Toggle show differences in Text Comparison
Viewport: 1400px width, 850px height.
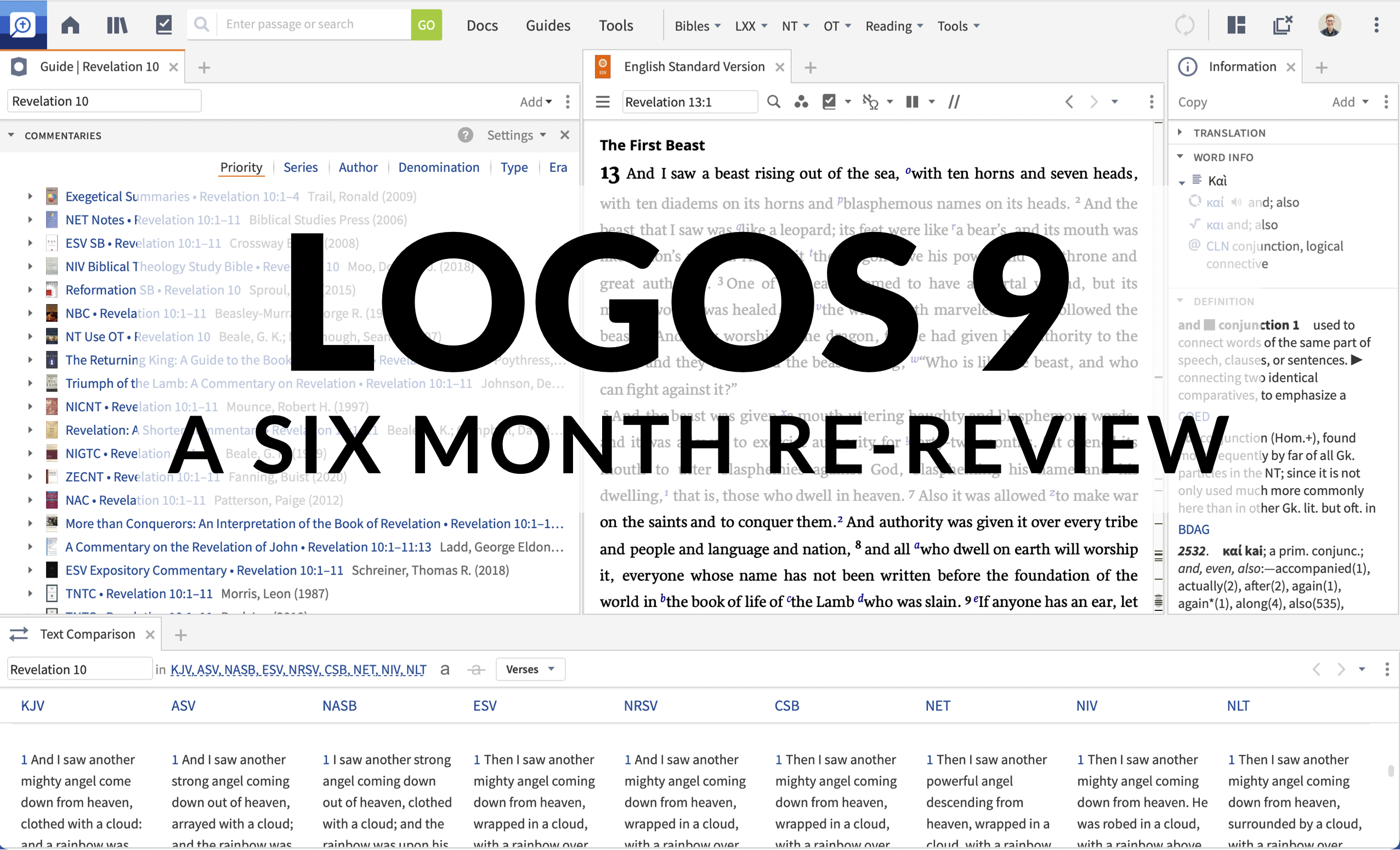pyautogui.click(x=476, y=670)
